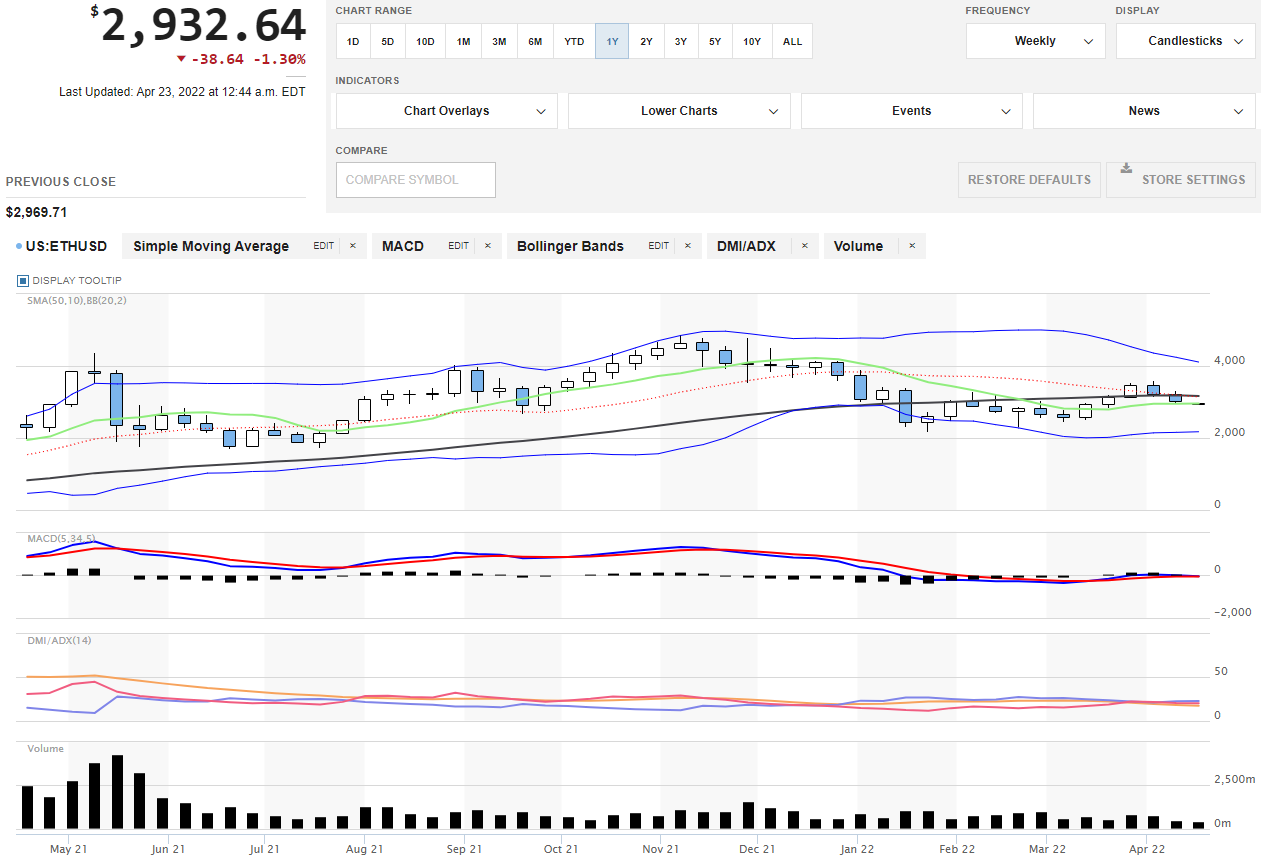Click the tallest volume bar in May 21
This screenshot has width=1261, height=861.
pyautogui.click(x=117, y=792)
